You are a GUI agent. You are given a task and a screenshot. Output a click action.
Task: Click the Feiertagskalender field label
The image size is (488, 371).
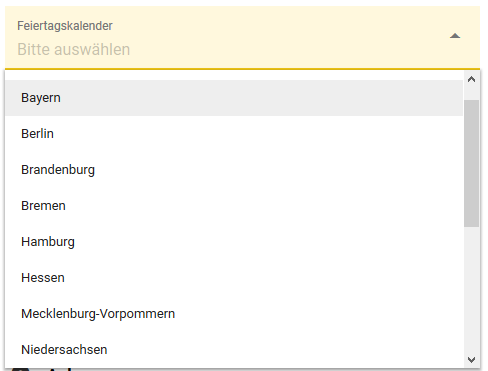(65, 26)
